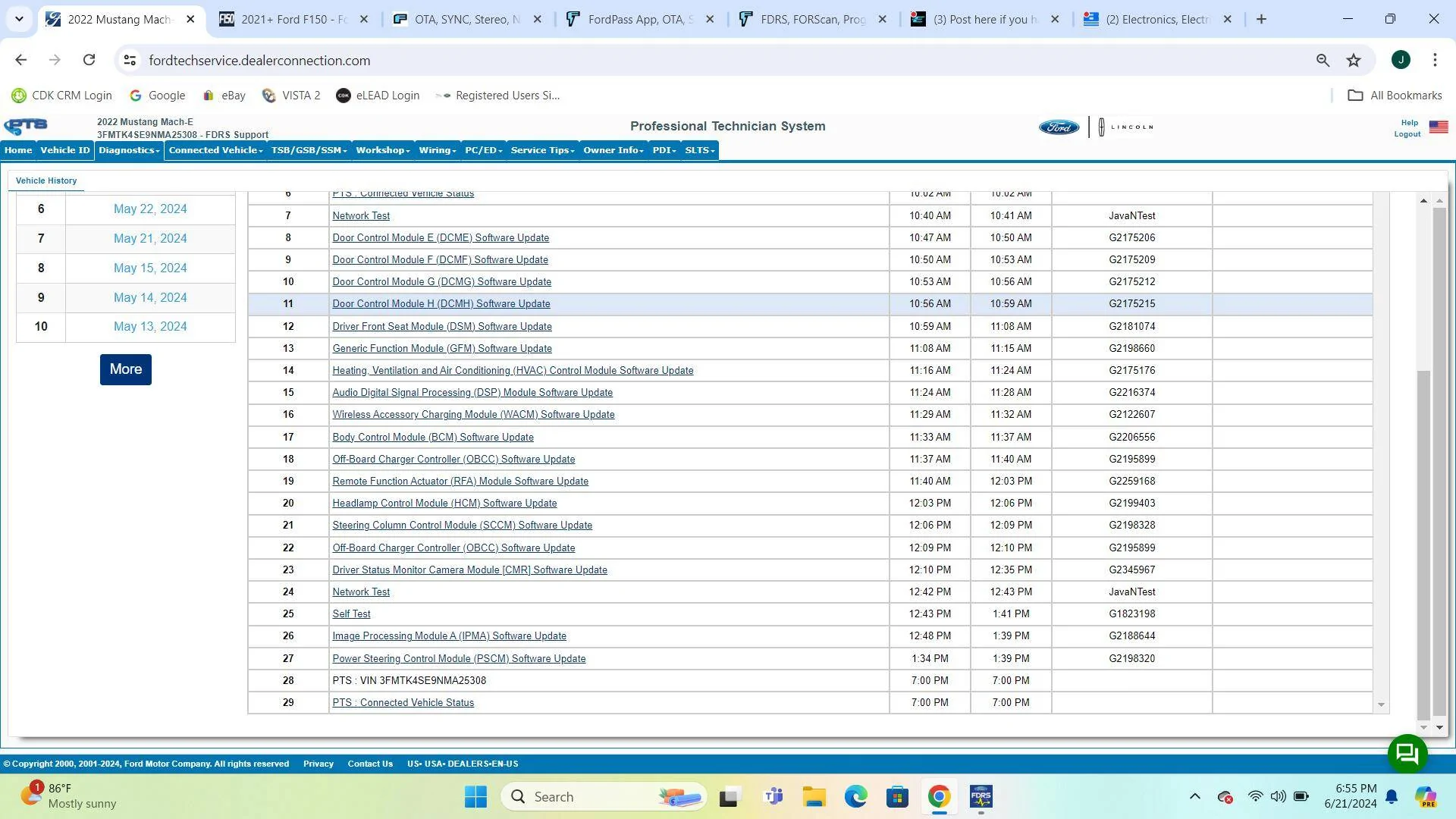Image resolution: width=1456 pixels, height=819 pixels.
Task: Click the Help link
Action: (x=1409, y=123)
